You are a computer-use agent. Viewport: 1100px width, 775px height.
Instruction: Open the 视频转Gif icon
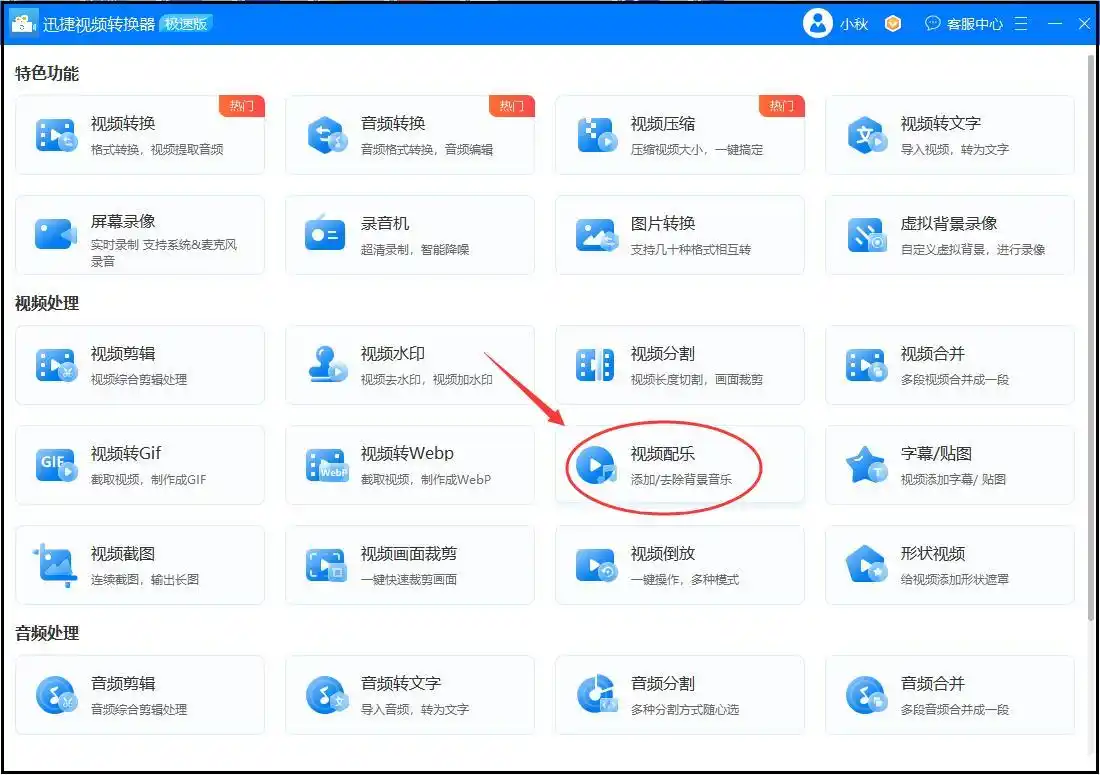coord(56,465)
